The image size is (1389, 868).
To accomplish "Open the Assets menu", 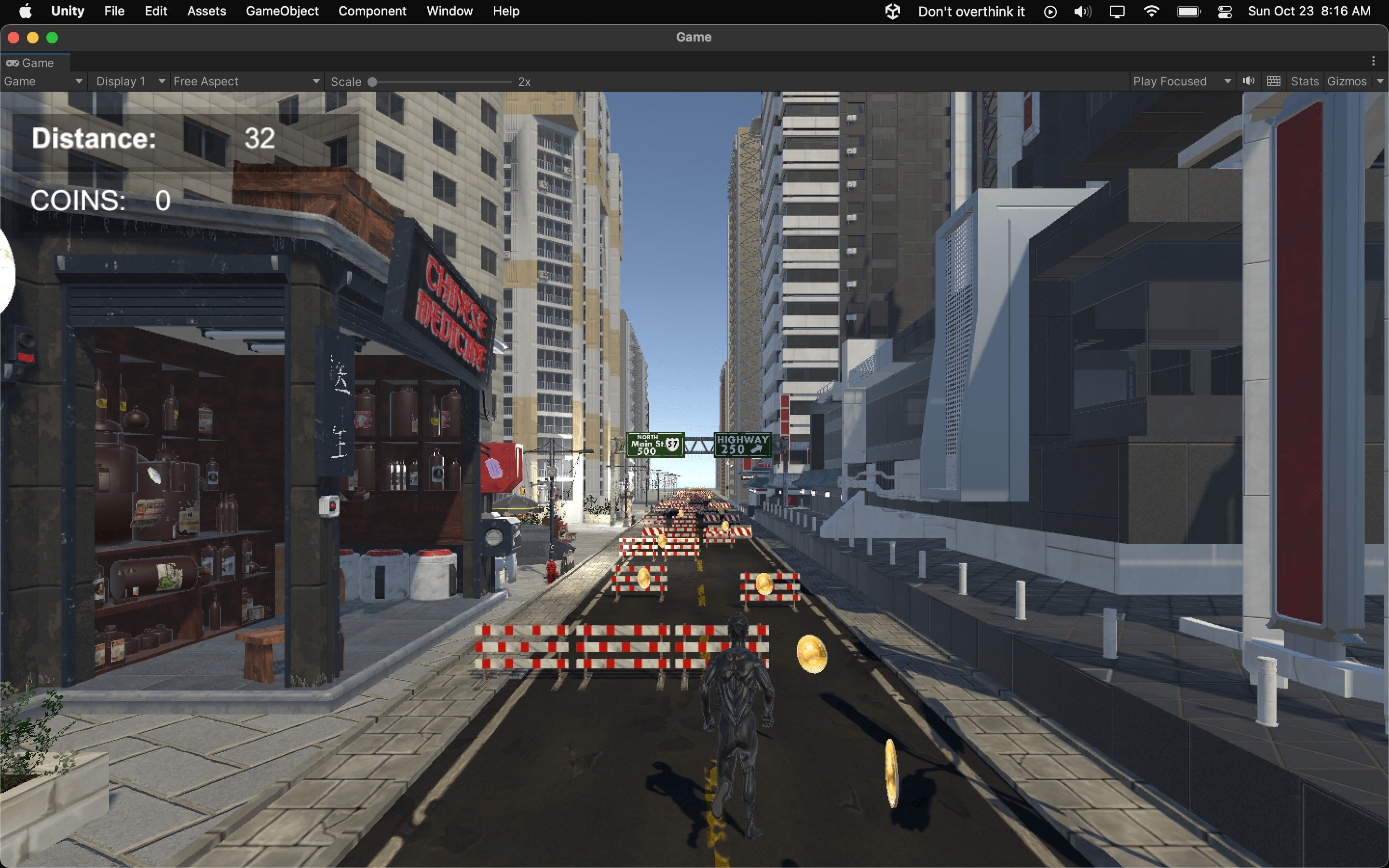I will pyautogui.click(x=206, y=11).
